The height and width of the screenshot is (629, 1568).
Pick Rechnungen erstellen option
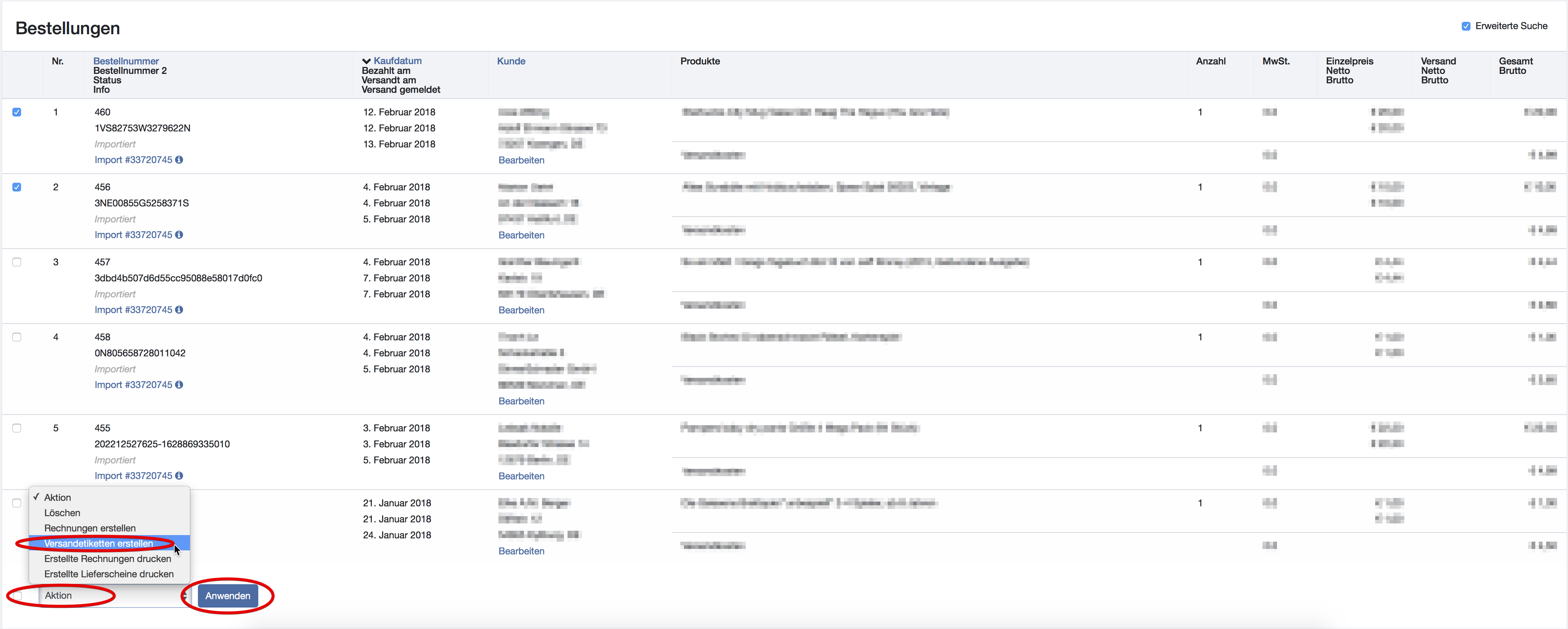pyautogui.click(x=89, y=528)
